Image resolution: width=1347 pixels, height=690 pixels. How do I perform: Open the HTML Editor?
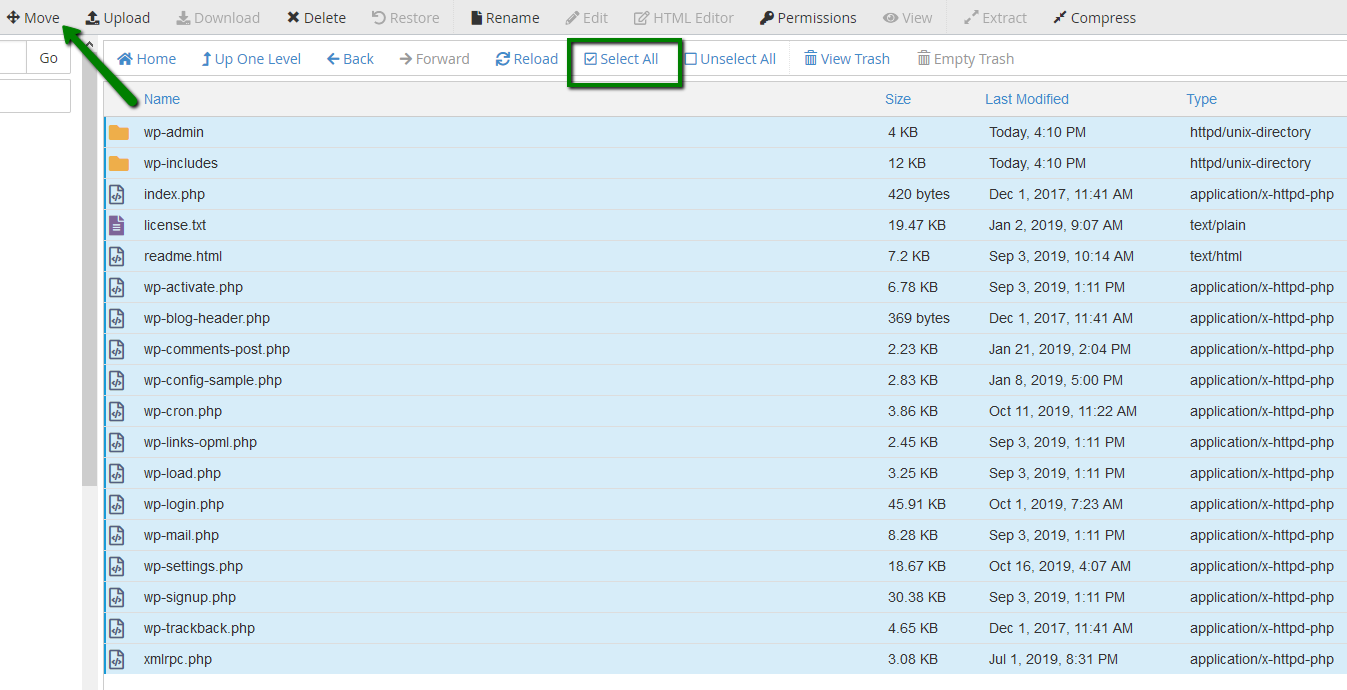coord(684,18)
